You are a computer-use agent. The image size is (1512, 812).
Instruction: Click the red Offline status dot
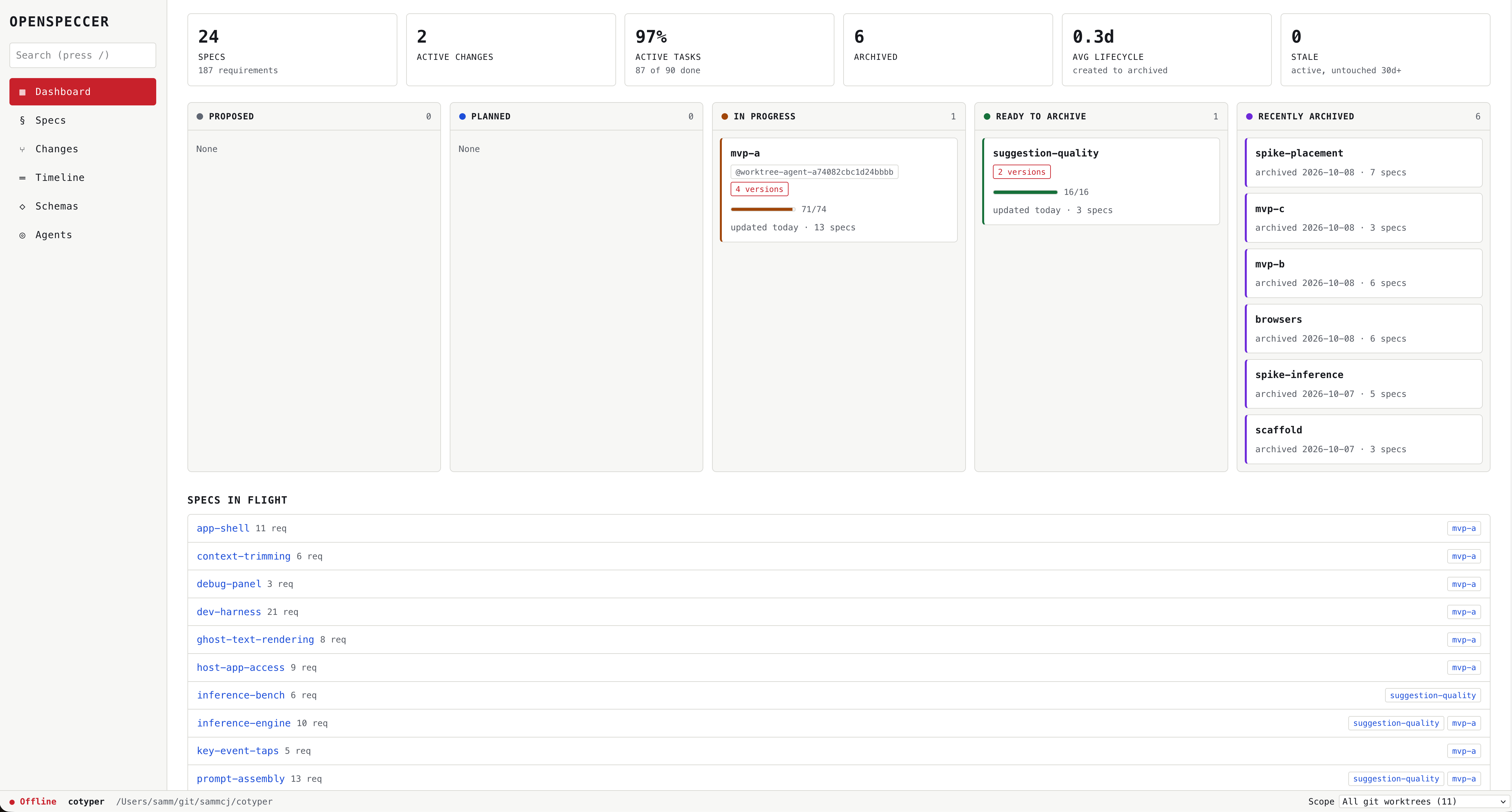(x=12, y=802)
